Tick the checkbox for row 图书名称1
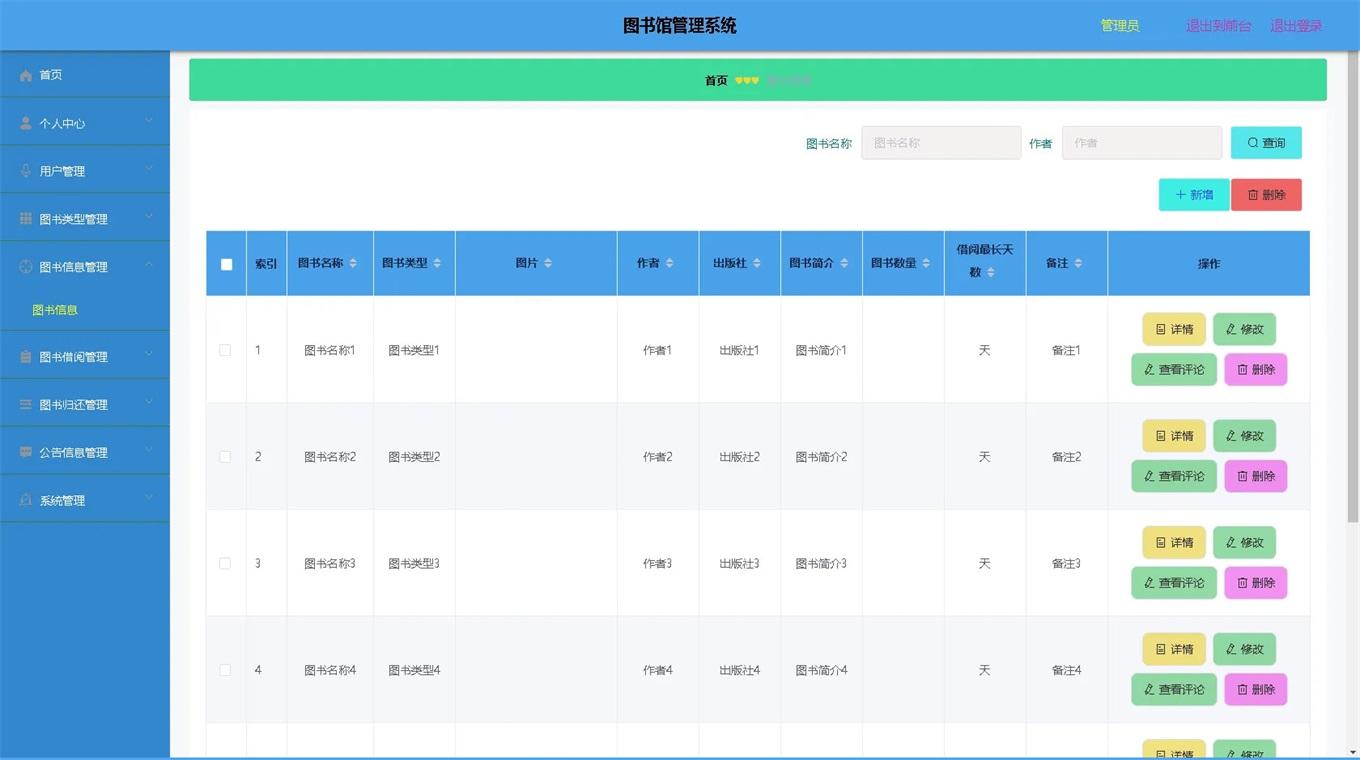Viewport: 1360px width, 760px height. point(225,350)
